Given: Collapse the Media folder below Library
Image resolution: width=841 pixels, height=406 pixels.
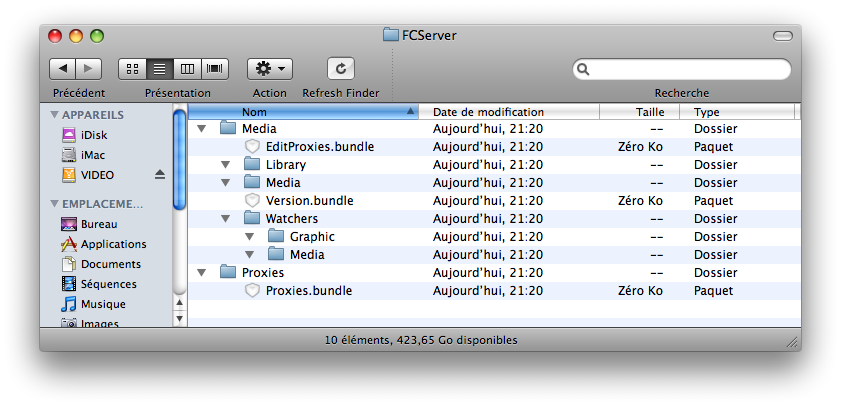Looking at the screenshot, I should click(x=226, y=183).
